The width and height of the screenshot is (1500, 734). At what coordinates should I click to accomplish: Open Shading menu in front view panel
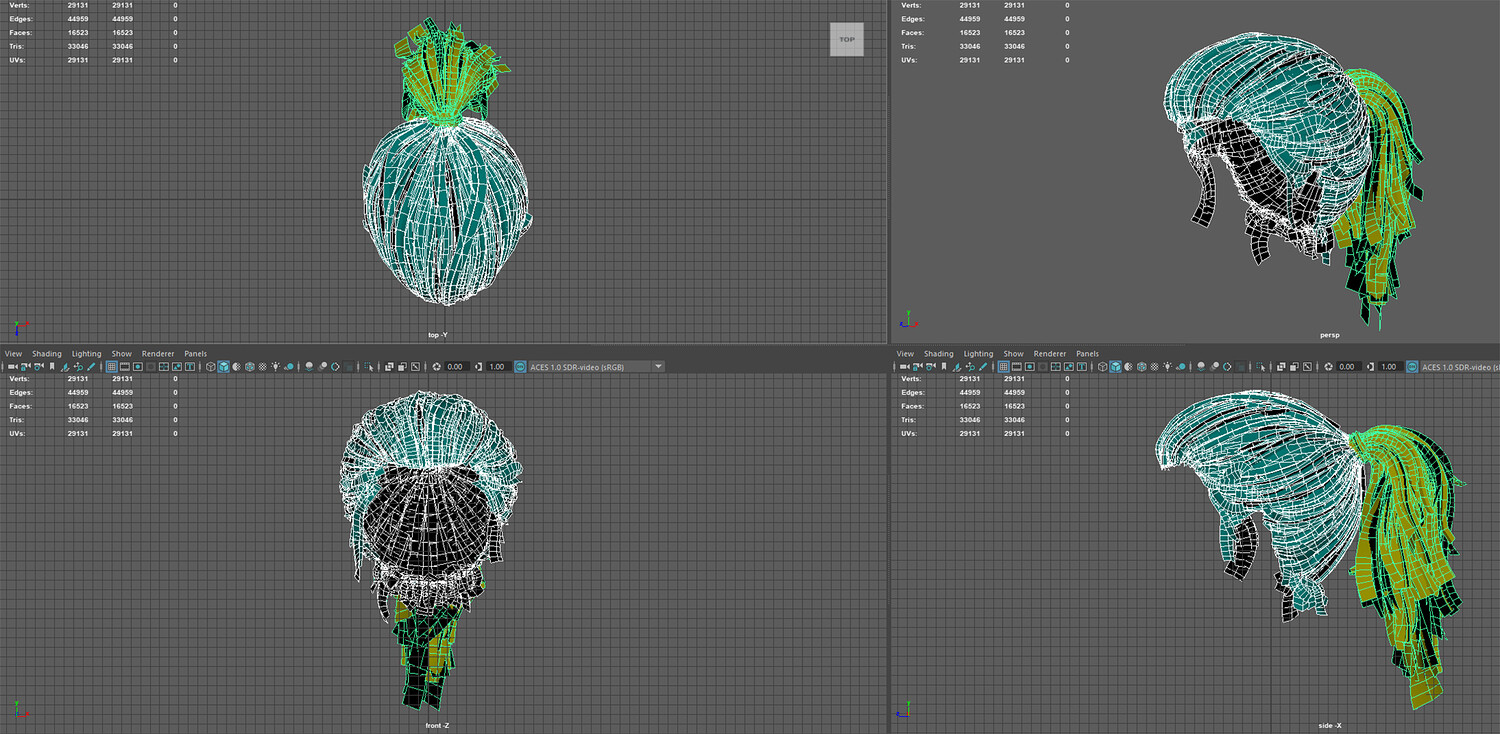coord(46,354)
